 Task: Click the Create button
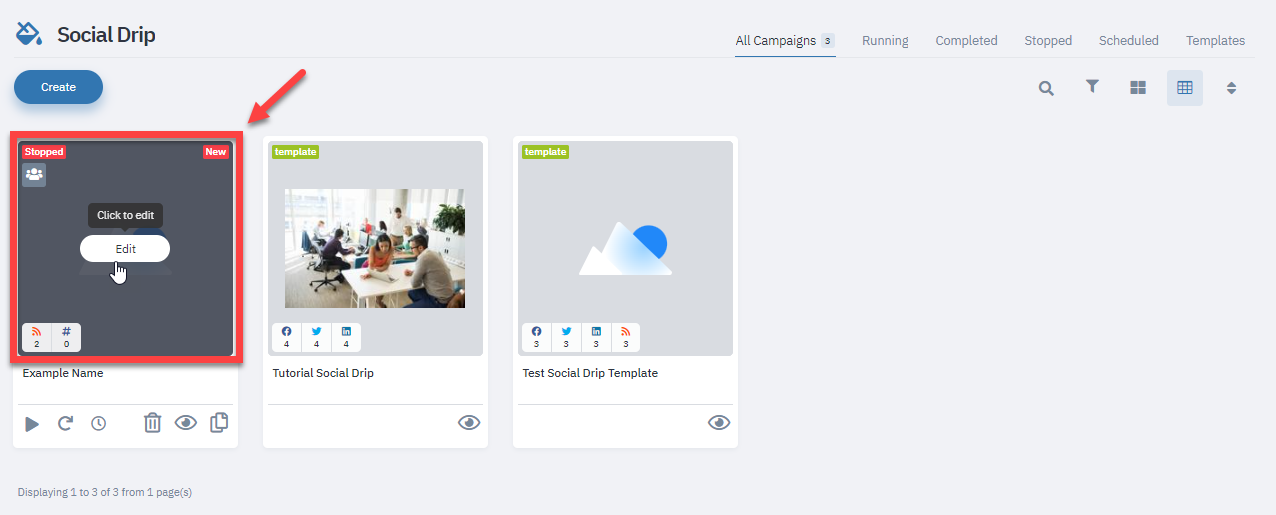pyautogui.click(x=58, y=87)
